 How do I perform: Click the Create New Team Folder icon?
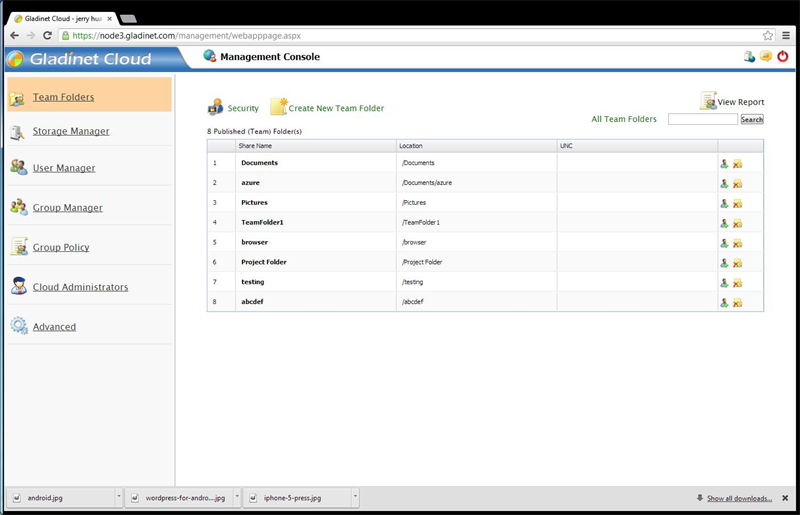point(279,106)
